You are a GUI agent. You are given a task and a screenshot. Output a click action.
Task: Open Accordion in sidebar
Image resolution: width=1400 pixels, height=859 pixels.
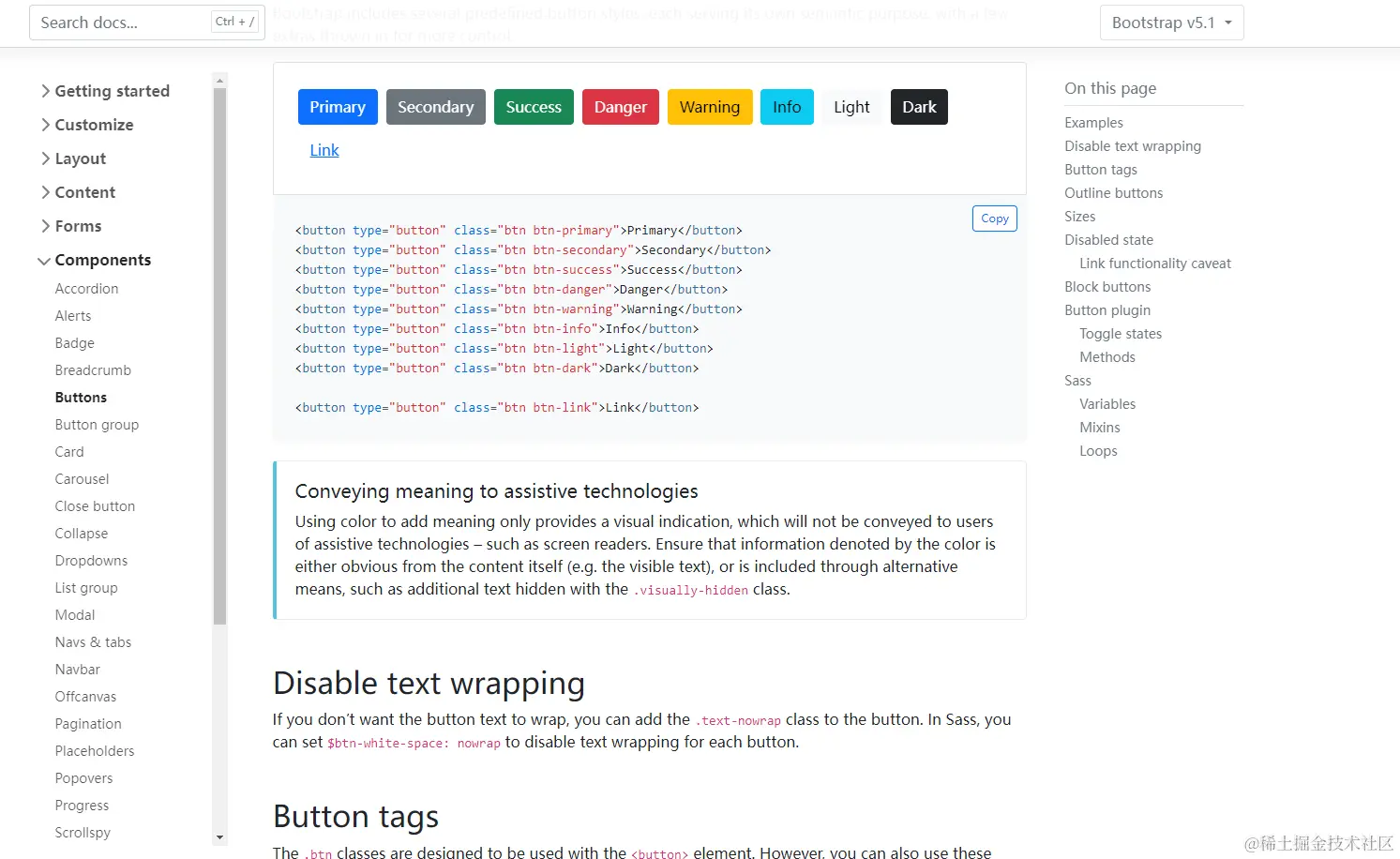pos(86,289)
